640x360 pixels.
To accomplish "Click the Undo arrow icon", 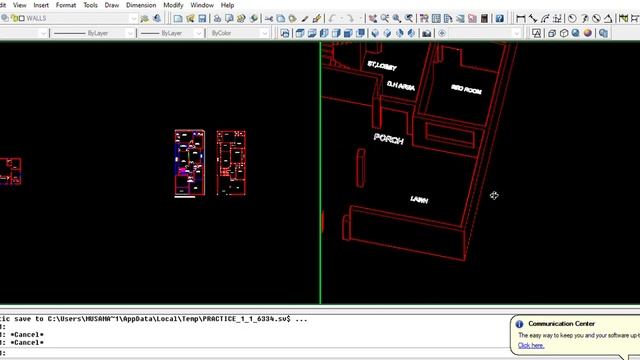I will pos(331,18).
